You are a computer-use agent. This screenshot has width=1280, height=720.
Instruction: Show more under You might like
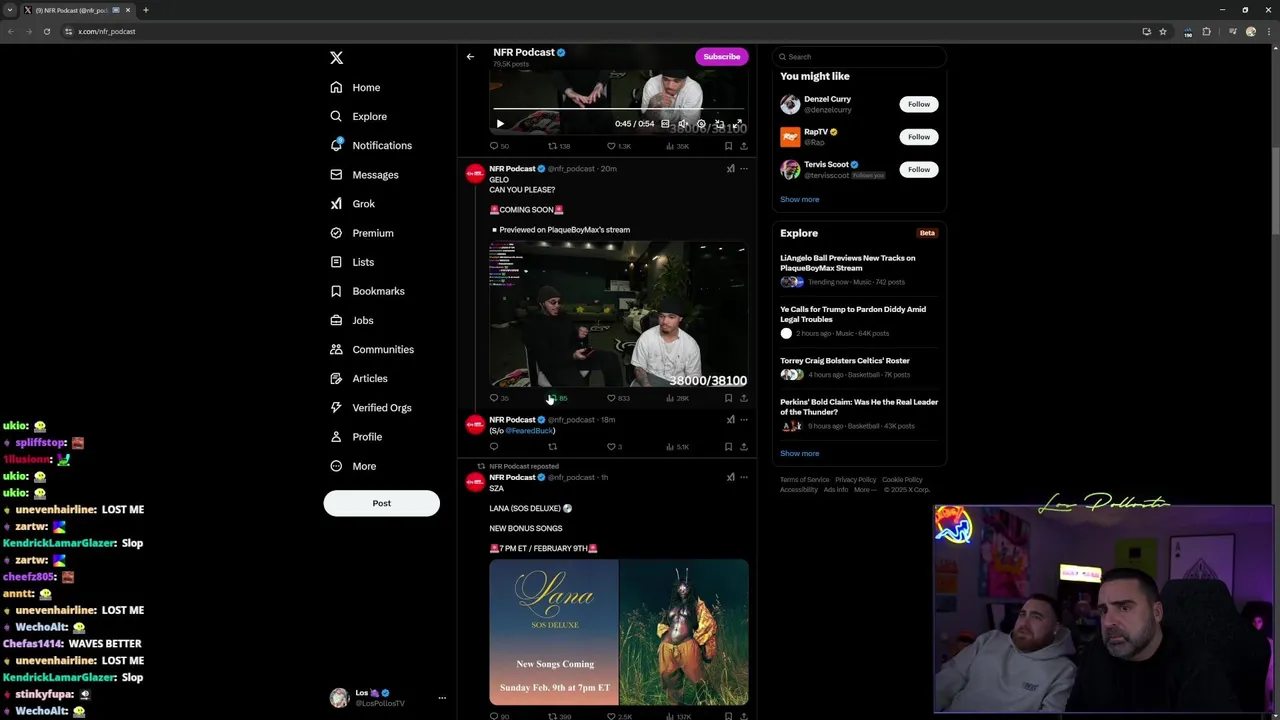(x=799, y=199)
